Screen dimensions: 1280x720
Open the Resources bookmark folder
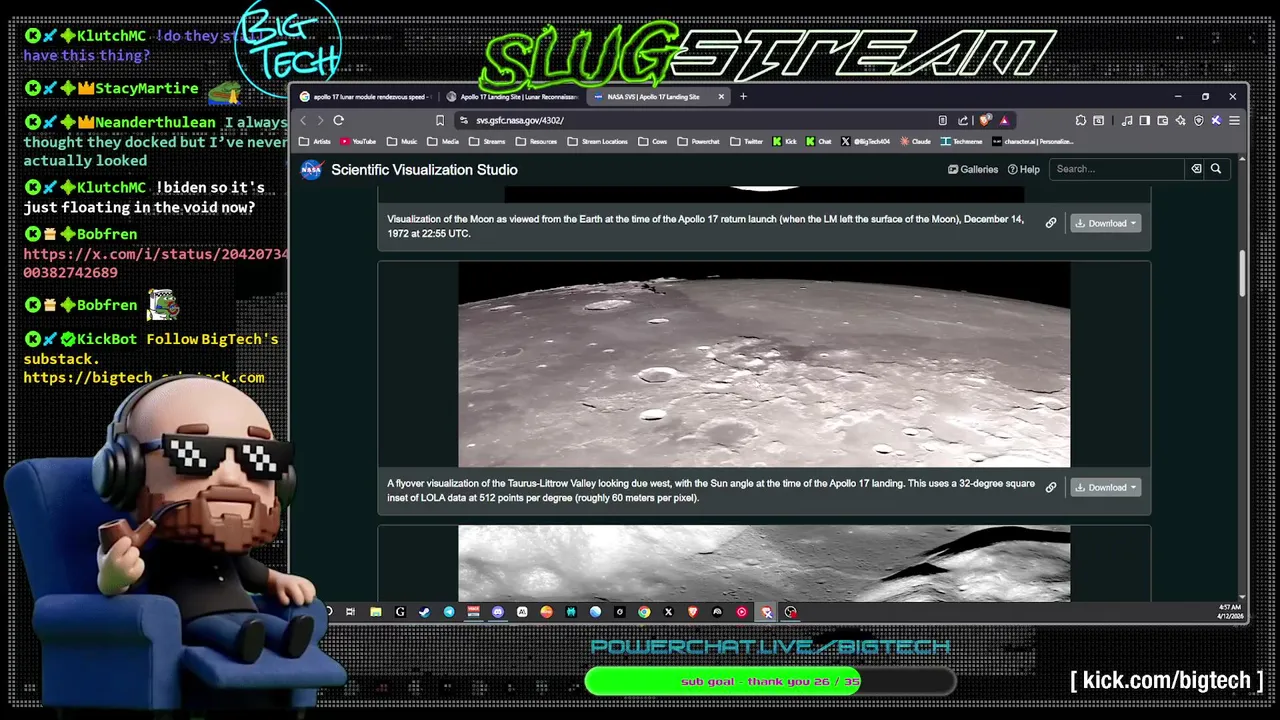(536, 142)
